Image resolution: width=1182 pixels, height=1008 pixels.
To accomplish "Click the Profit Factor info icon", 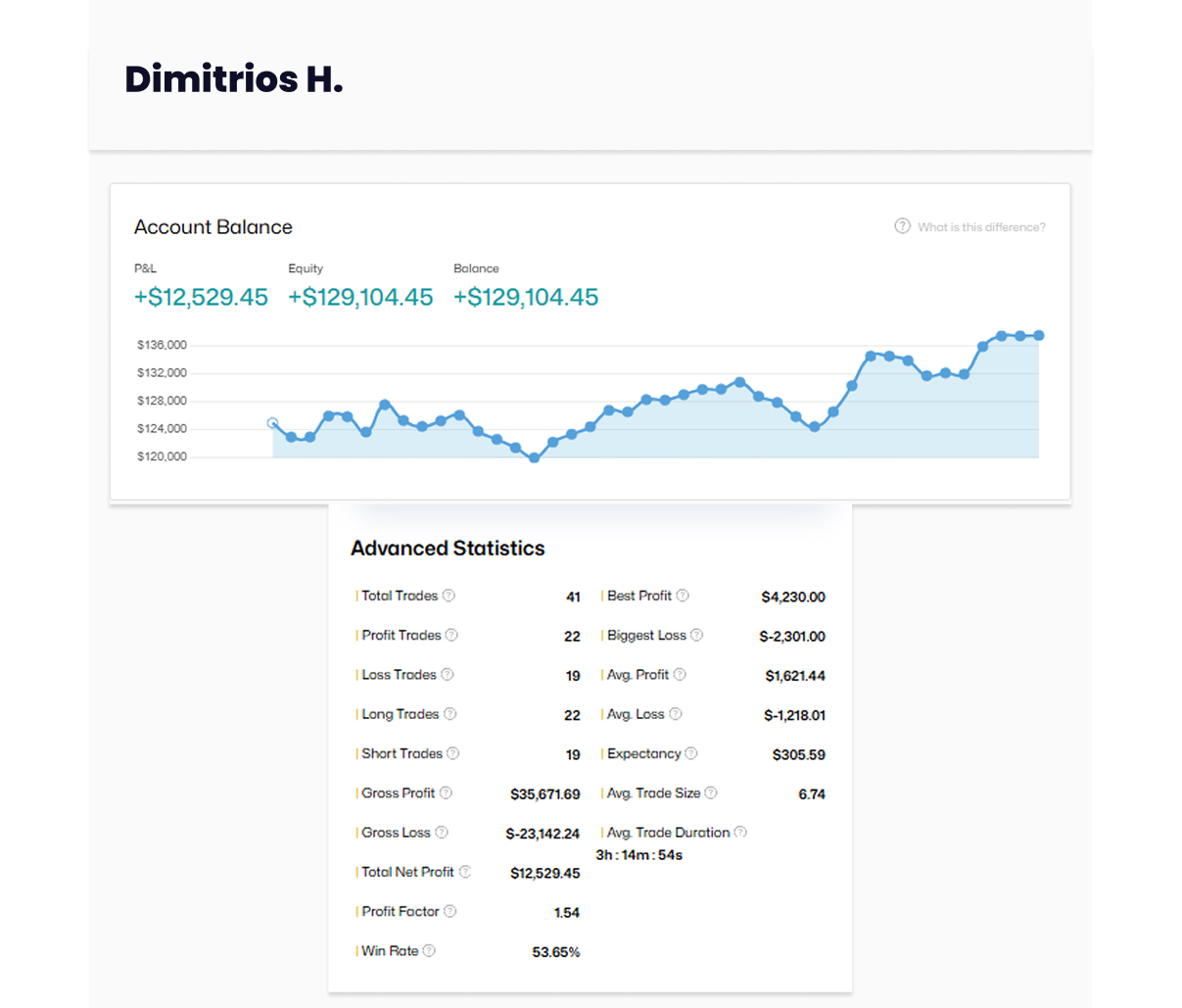I will (x=450, y=911).
